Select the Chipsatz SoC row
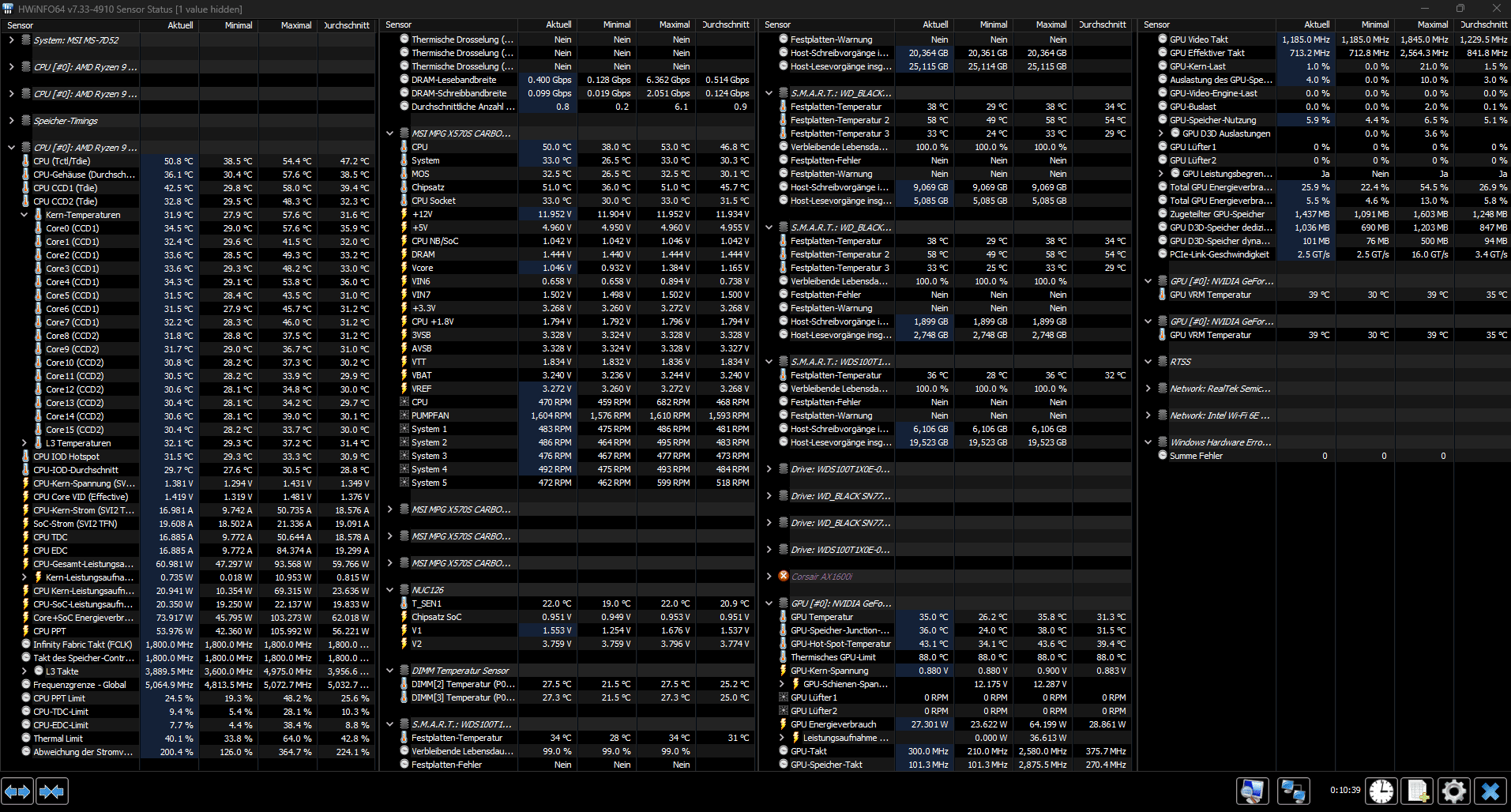The height and width of the screenshot is (812, 1511). click(x=567, y=617)
